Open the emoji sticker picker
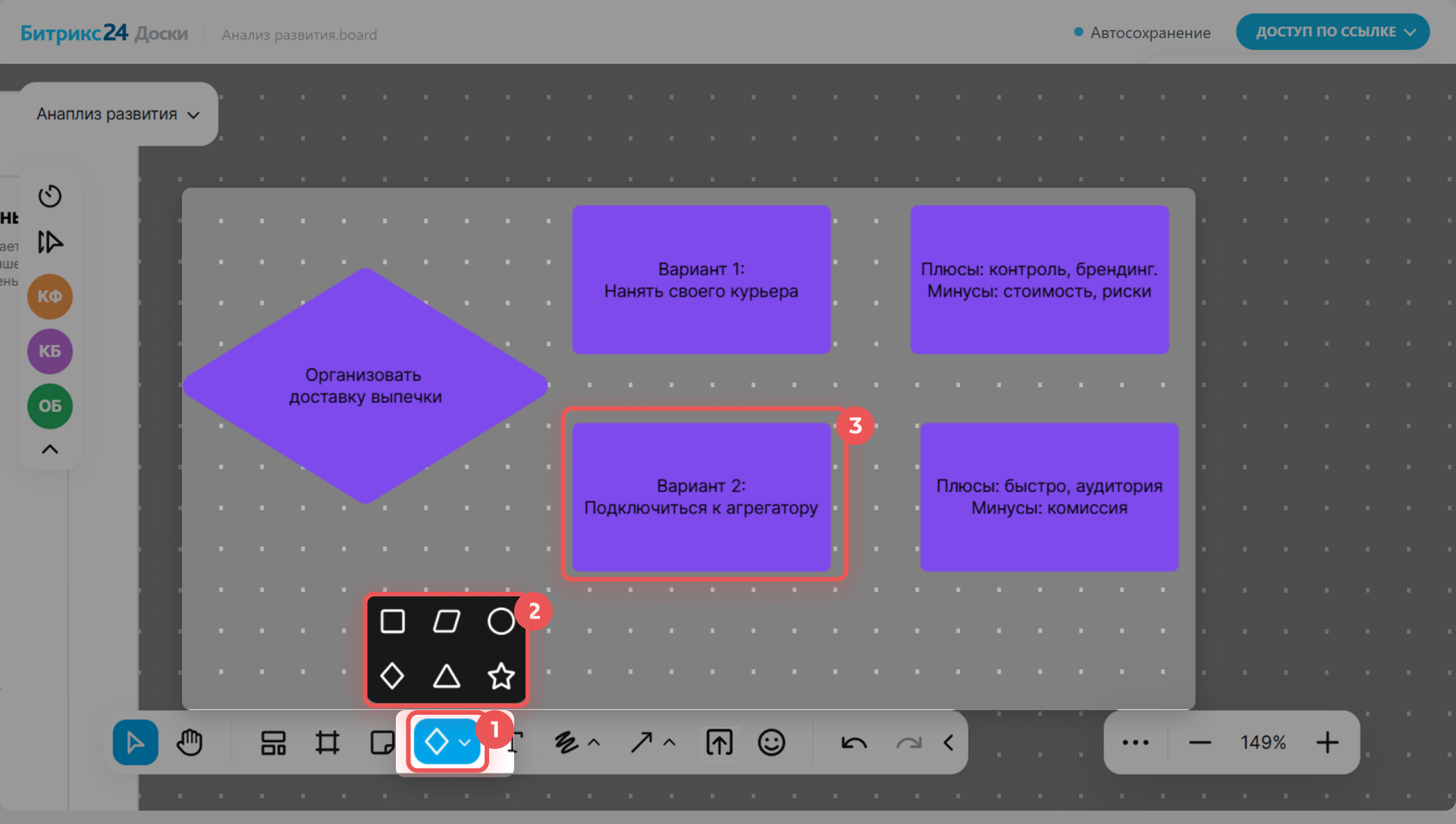 pos(771,742)
